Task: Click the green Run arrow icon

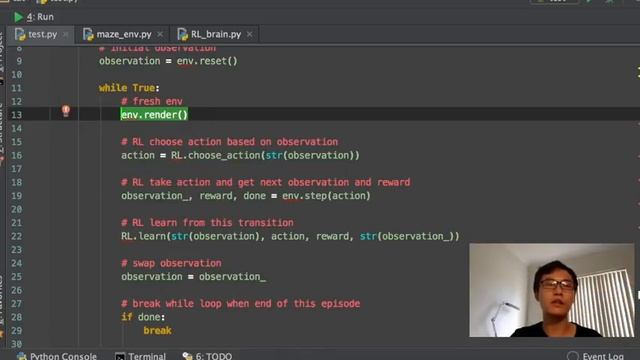Action: [x=18, y=17]
